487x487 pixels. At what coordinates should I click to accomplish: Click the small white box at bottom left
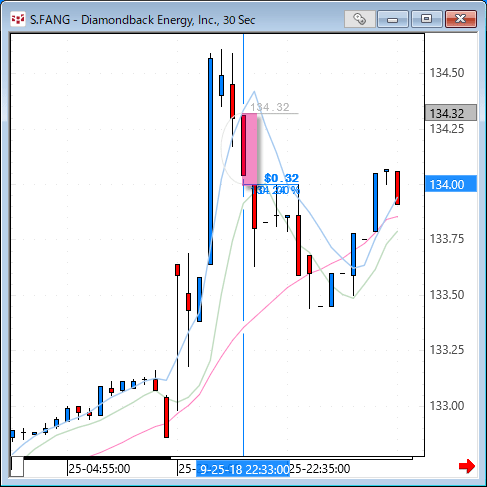coord(17,467)
